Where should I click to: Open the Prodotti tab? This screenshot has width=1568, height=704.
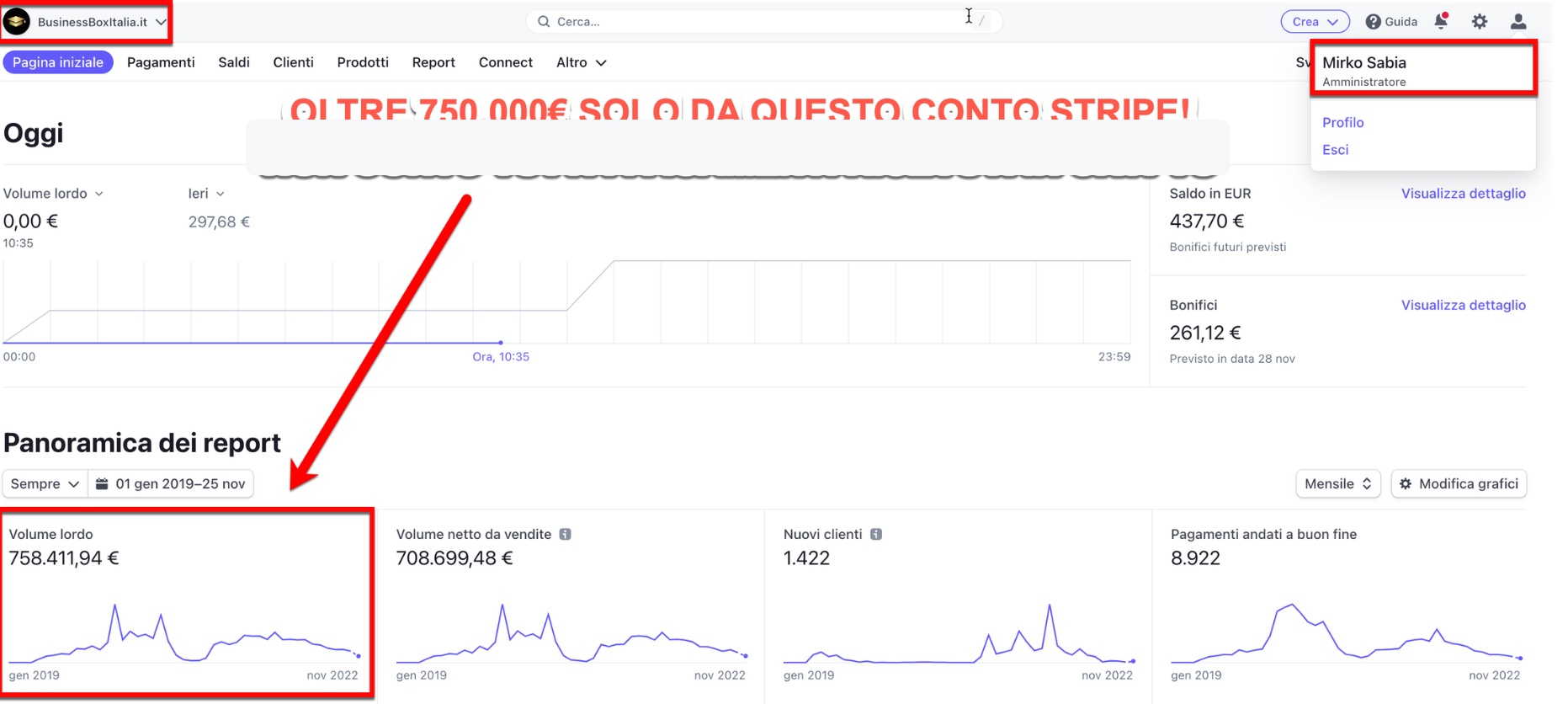pos(363,62)
